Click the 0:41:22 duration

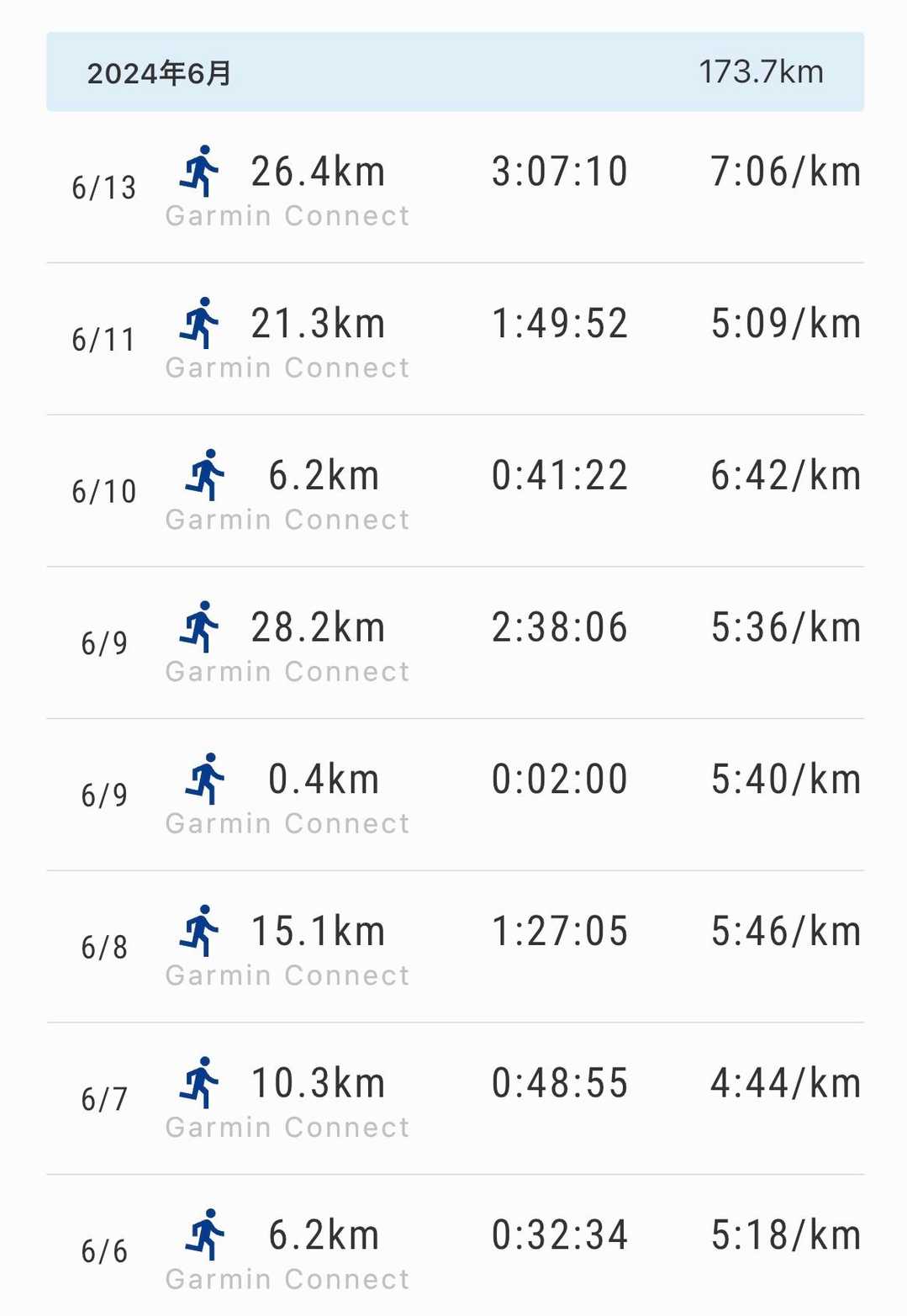point(560,476)
